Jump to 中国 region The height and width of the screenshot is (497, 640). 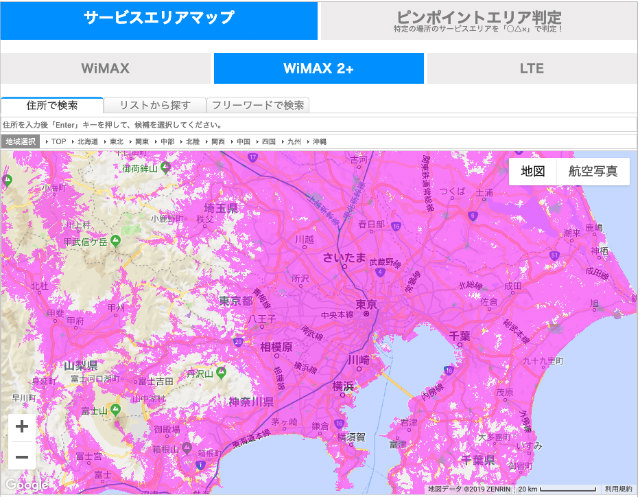pos(243,142)
